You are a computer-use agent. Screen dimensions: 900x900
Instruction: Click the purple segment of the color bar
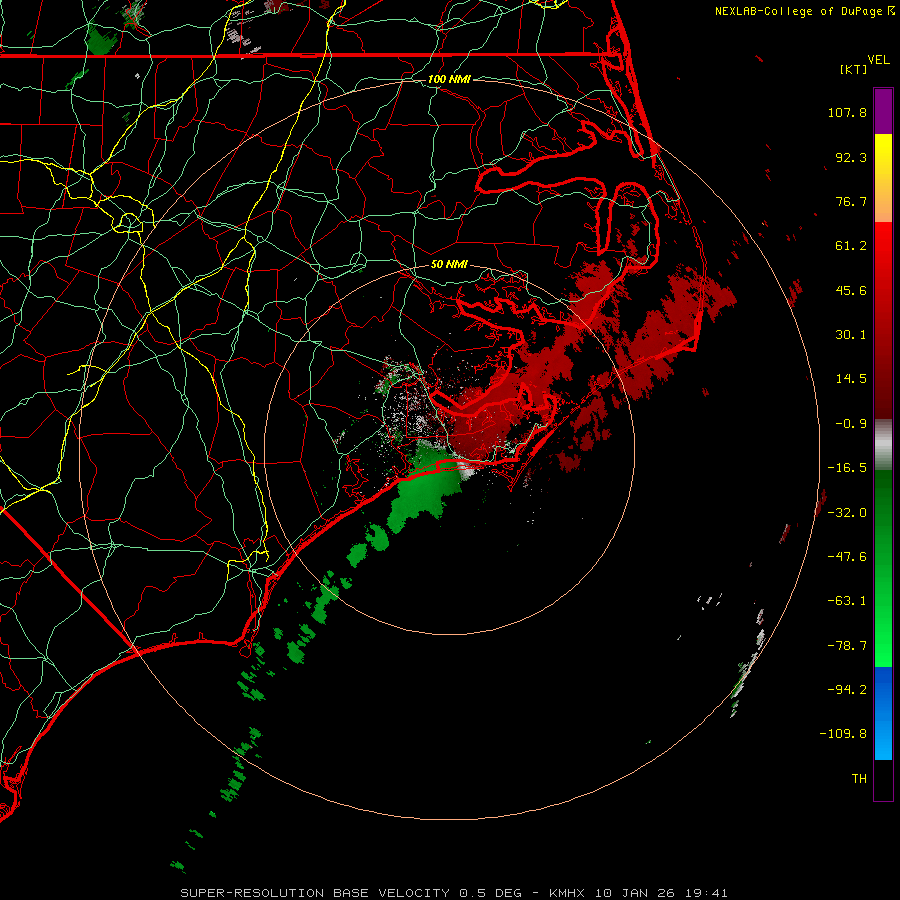tap(883, 112)
